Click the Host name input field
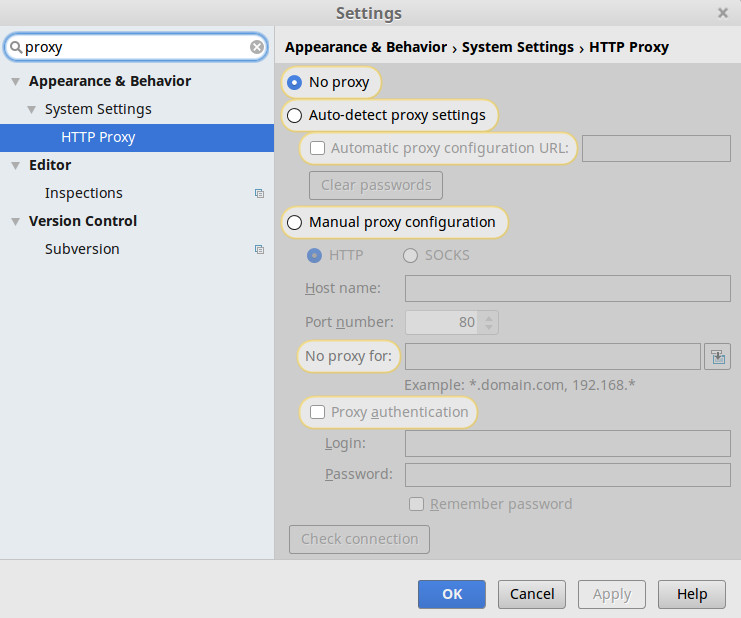741x618 pixels. point(568,289)
